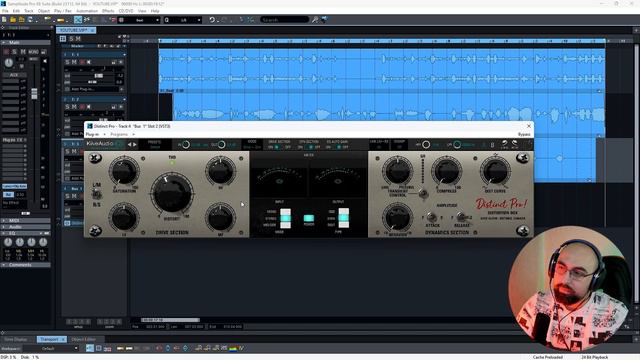The image size is (640, 360).
Task: Solo track 1
Action: click(x=67, y=62)
